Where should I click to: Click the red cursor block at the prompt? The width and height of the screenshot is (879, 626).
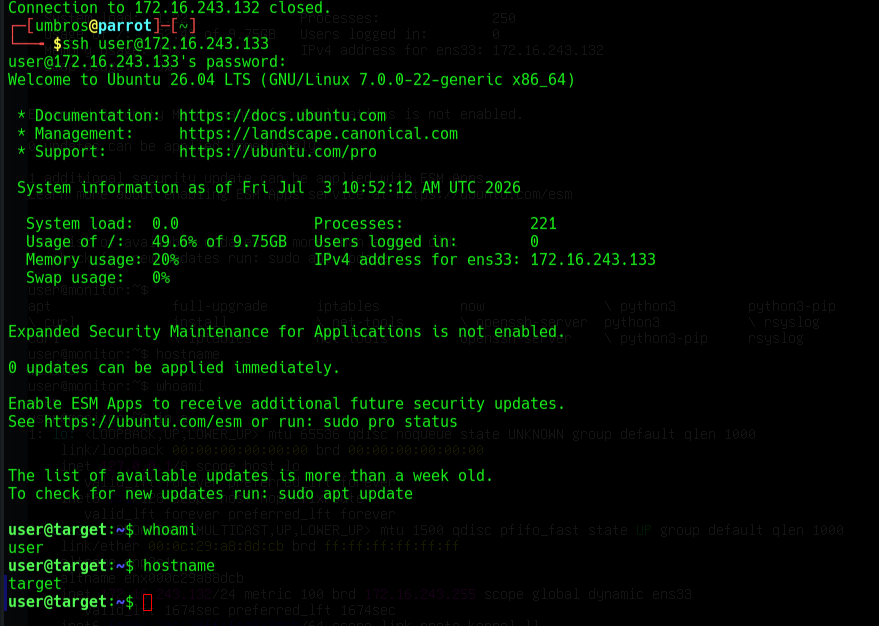click(147, 602)
